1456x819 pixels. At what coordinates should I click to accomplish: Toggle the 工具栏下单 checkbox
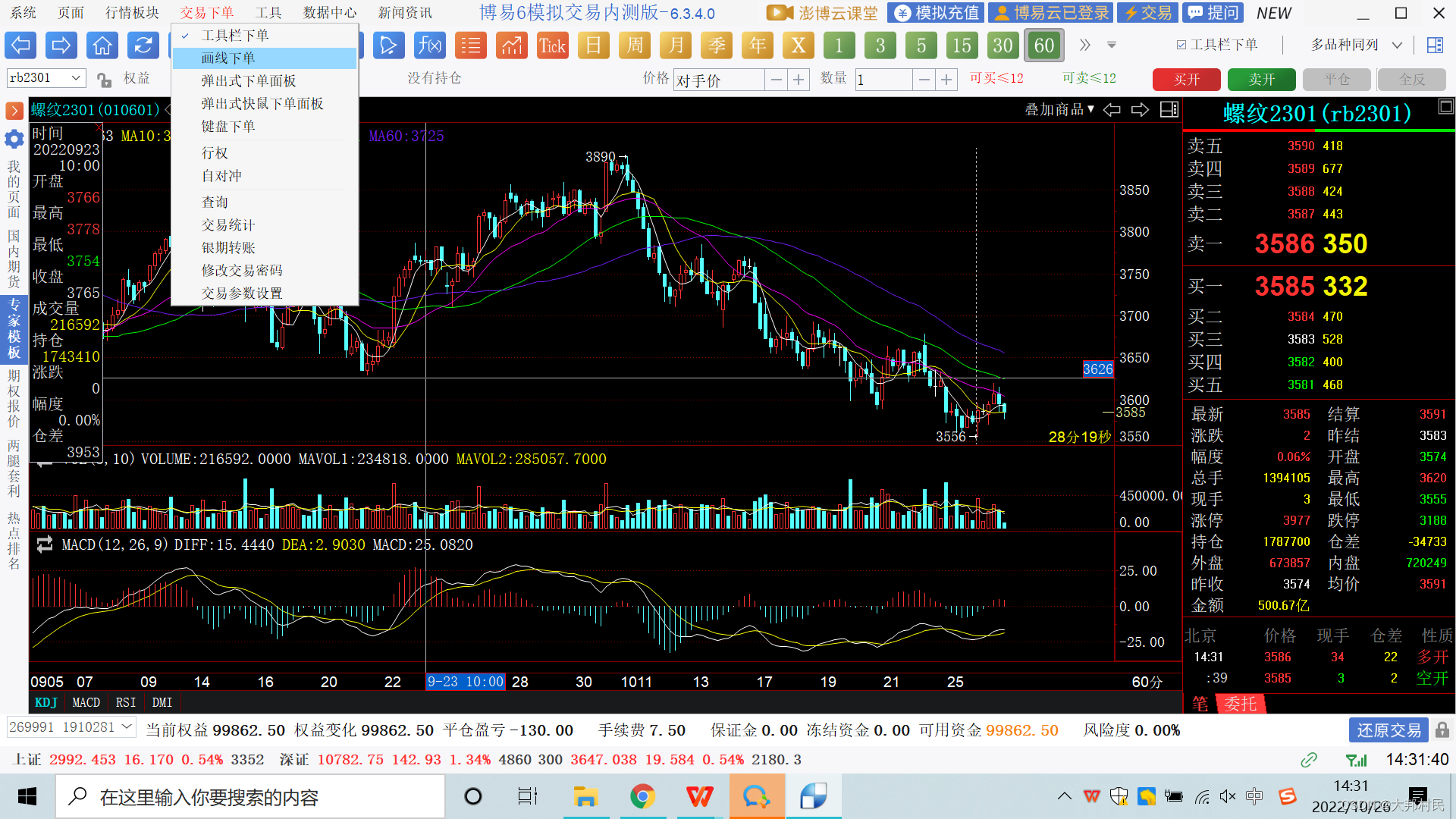1181,45
